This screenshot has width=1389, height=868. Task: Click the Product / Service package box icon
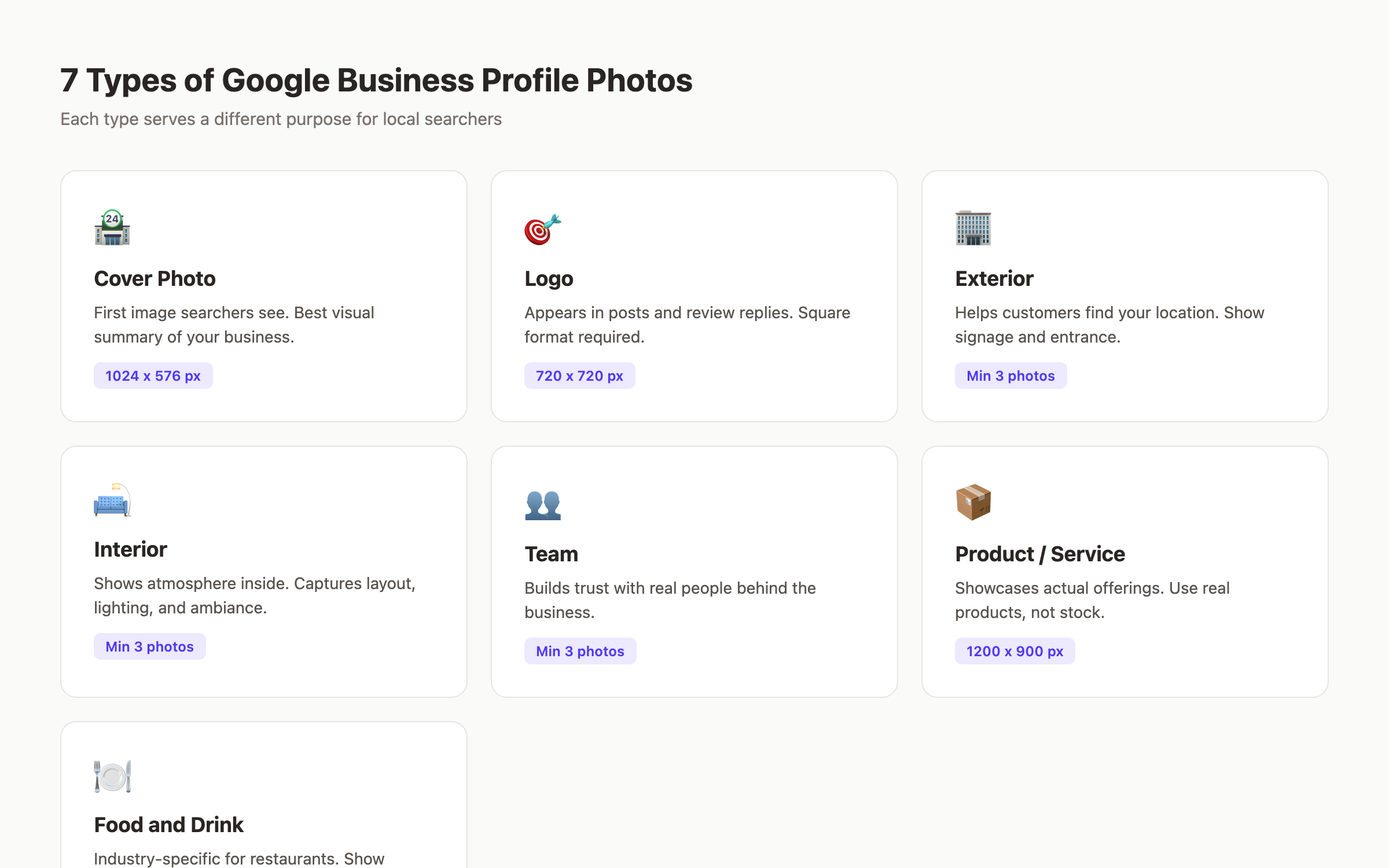(973, 501)
